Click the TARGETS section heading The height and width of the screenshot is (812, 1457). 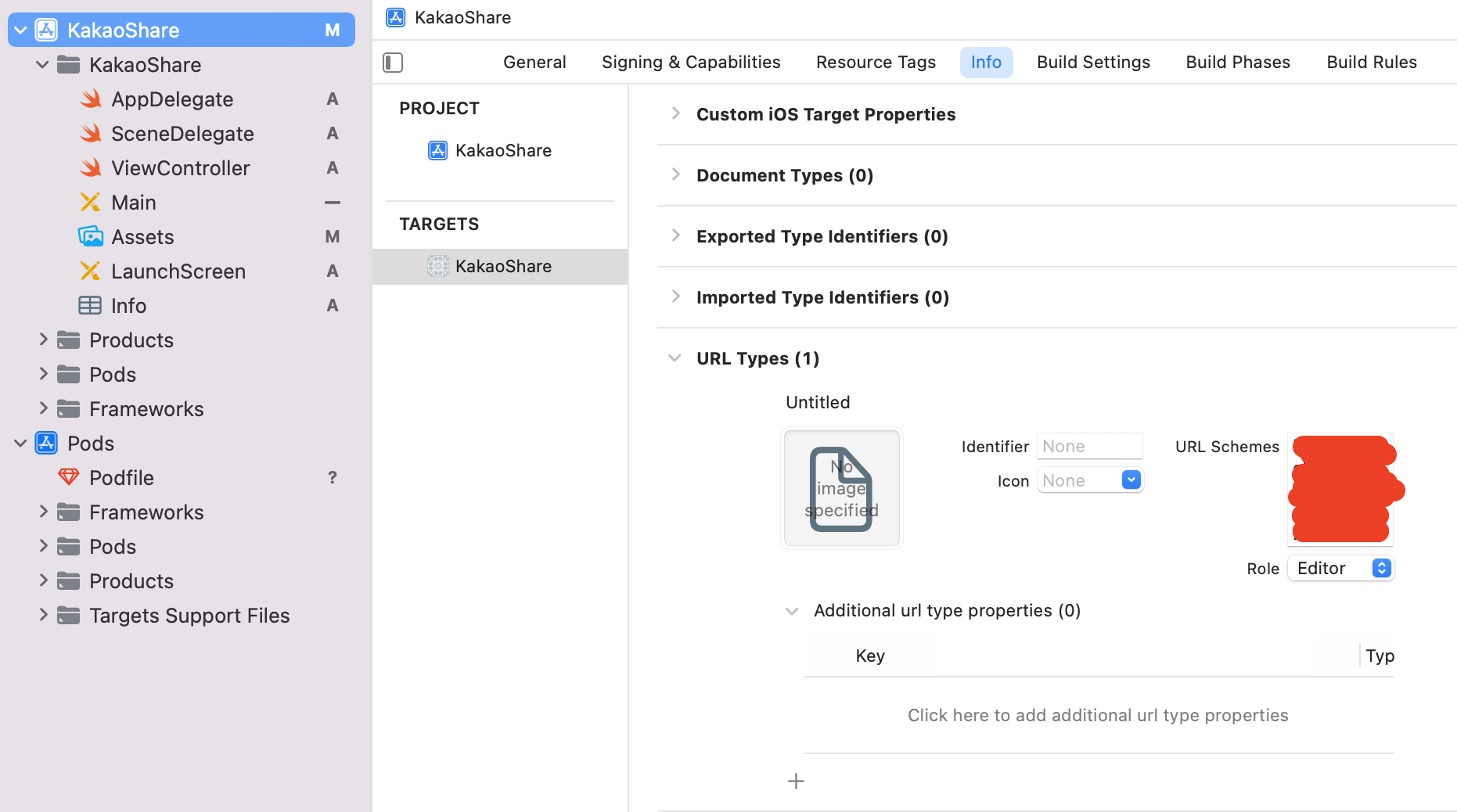pyautogui.click(x=439, y=224)
